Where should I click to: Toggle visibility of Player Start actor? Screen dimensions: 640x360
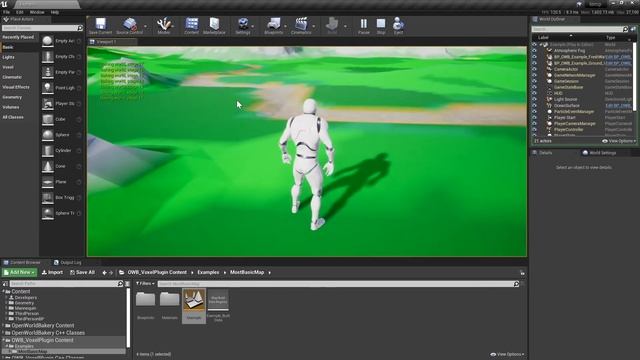[x=534, y=118]
